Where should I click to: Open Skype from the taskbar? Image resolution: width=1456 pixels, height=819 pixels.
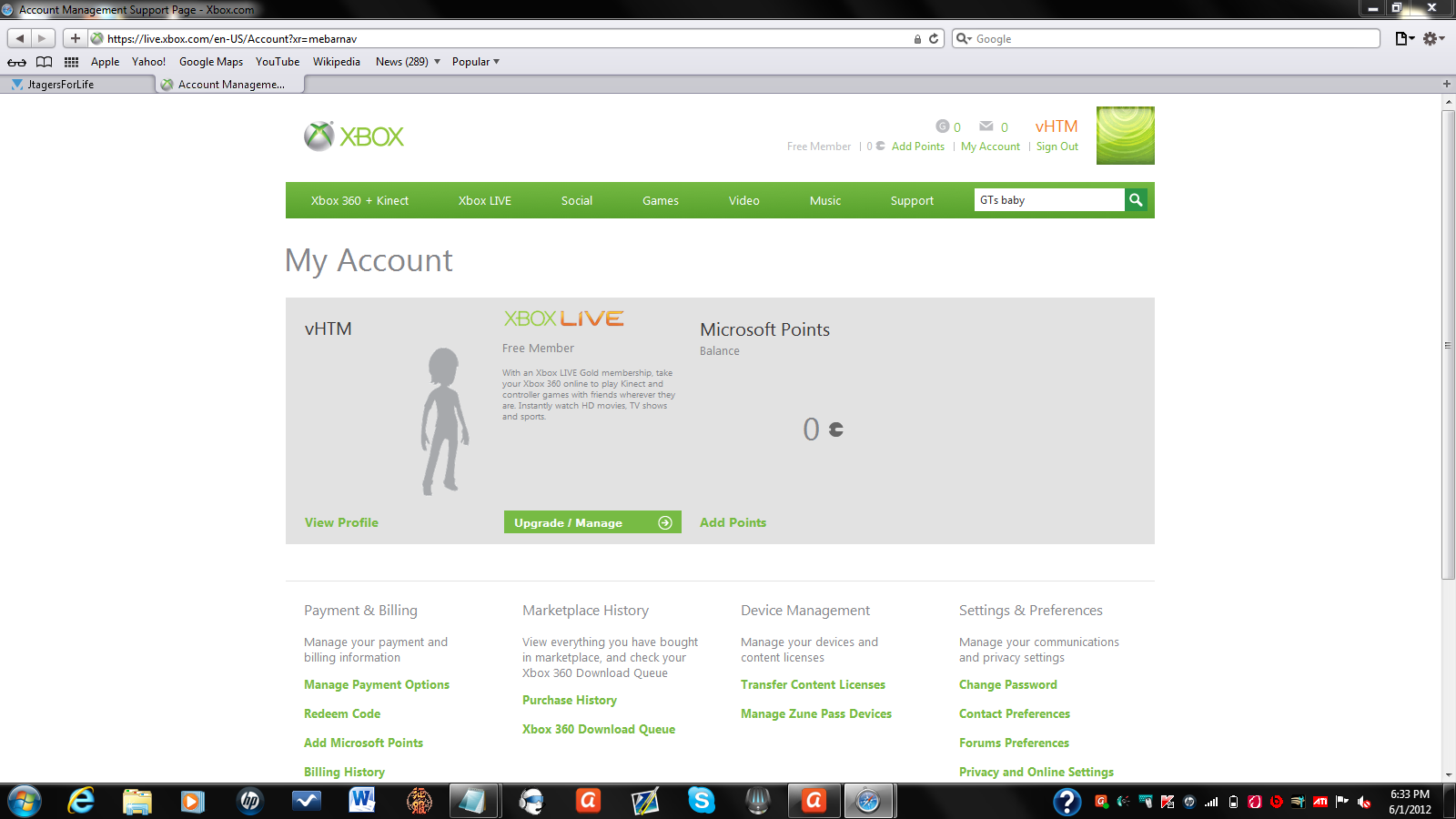(x=701, y=801)
